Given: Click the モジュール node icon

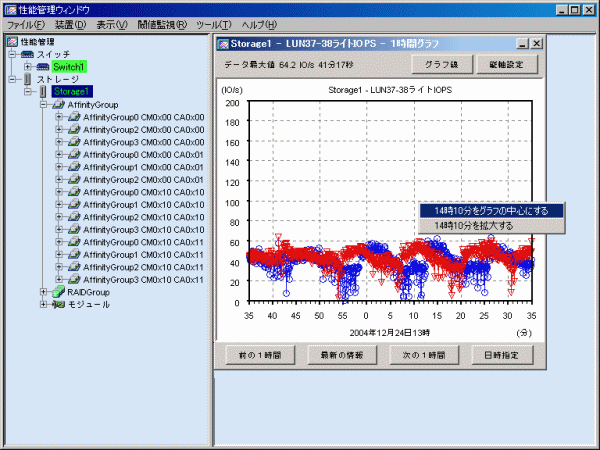Looking at the screenshot, I should [x=58, y=304].
